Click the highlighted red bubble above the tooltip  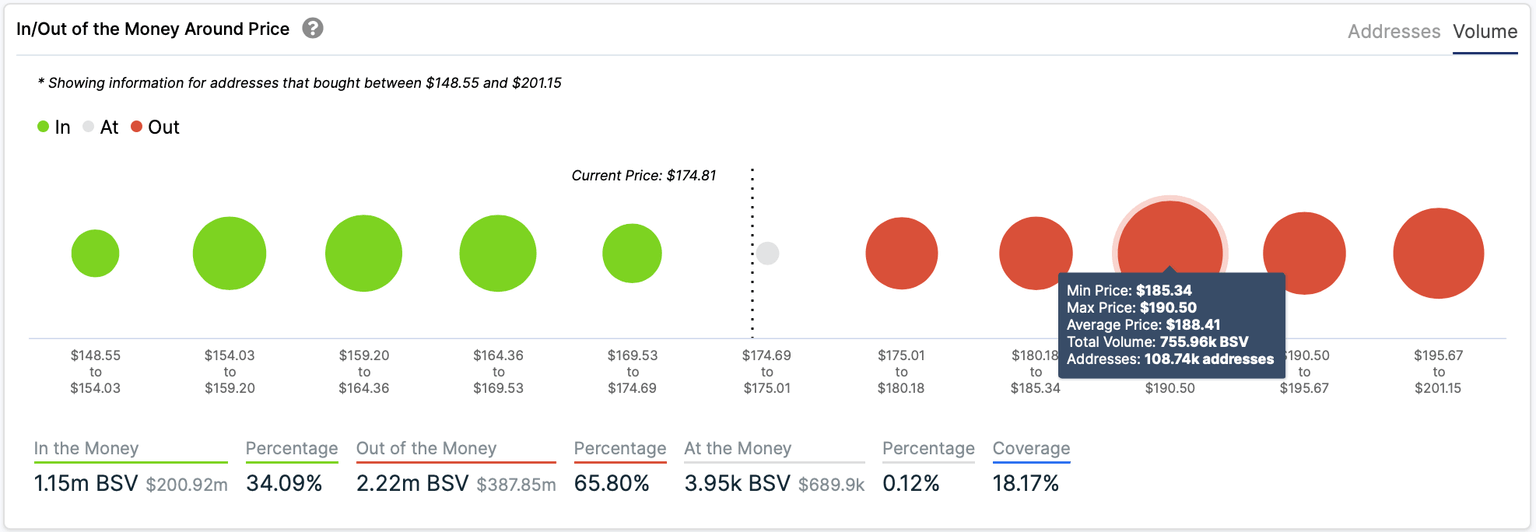1170,235
